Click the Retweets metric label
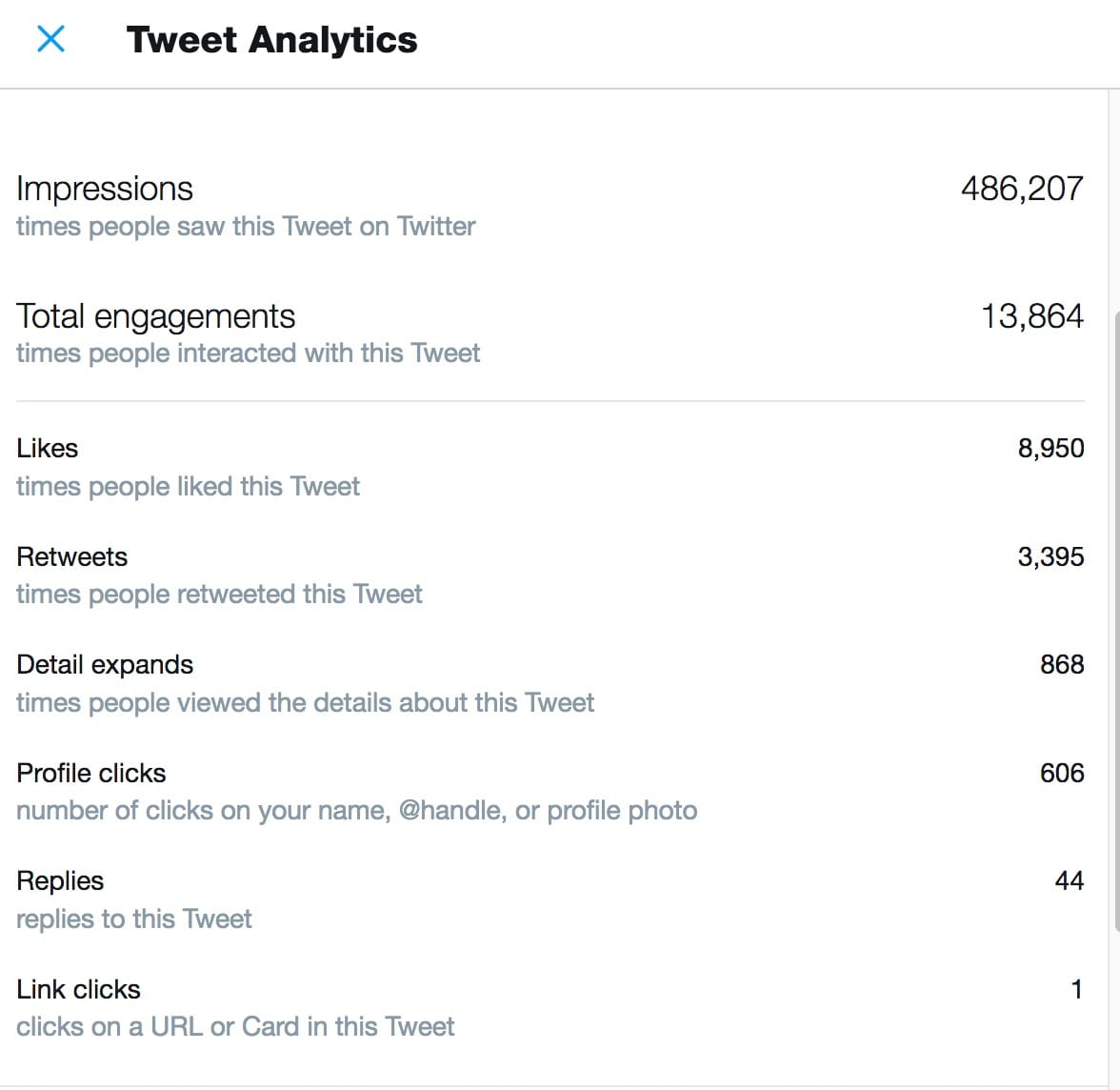 click(72, 556)
